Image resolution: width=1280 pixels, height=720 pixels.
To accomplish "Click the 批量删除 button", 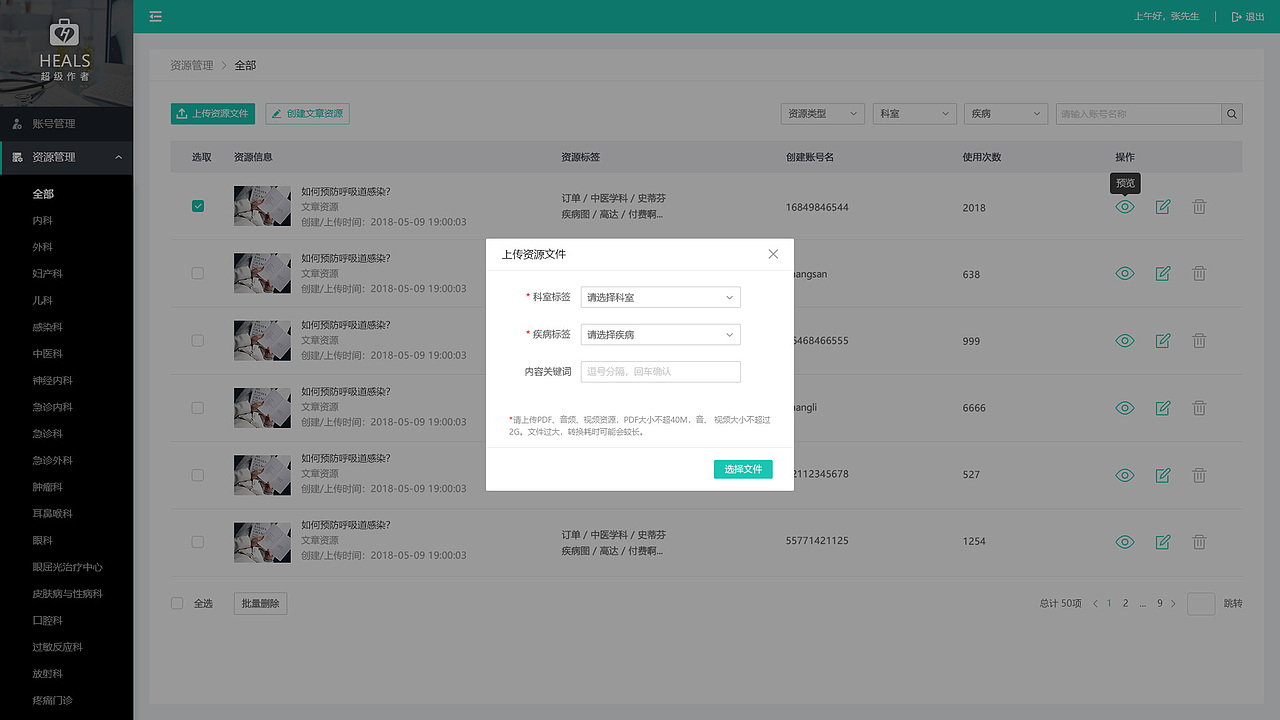I will click(x=260, y=604).
